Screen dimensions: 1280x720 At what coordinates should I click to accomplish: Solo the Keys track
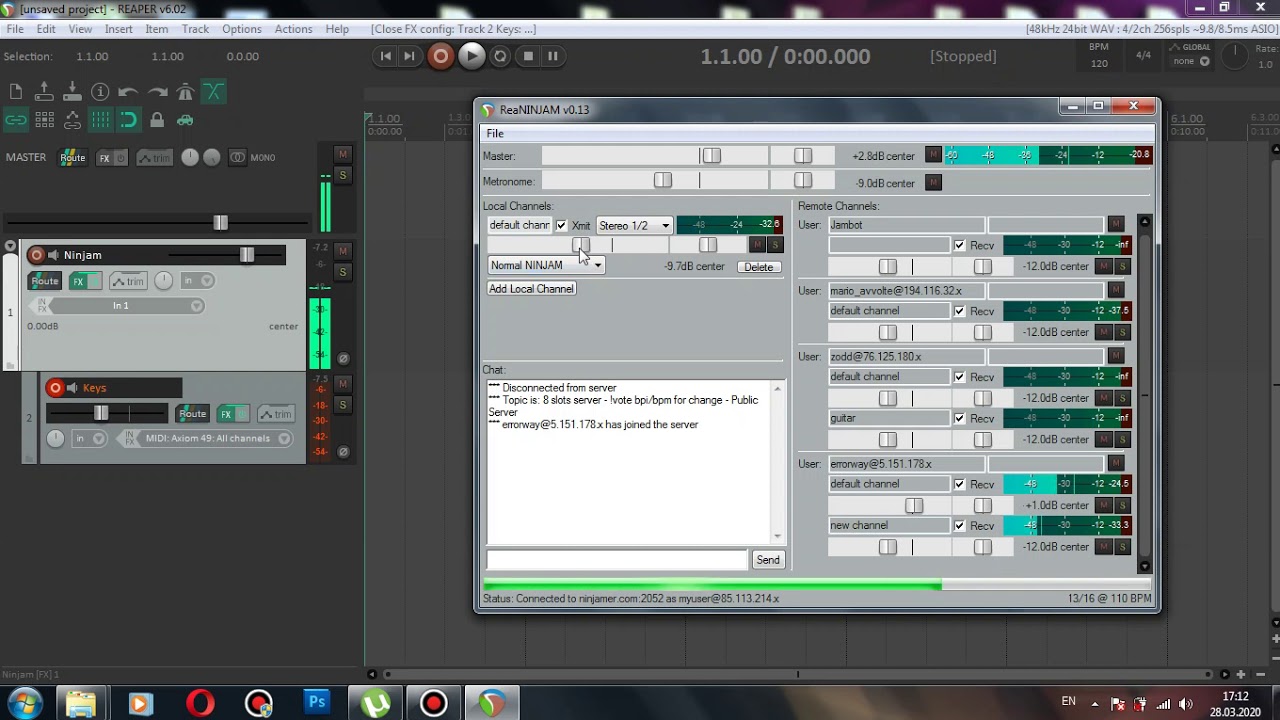pyautogui.click(x=343, y=405)
